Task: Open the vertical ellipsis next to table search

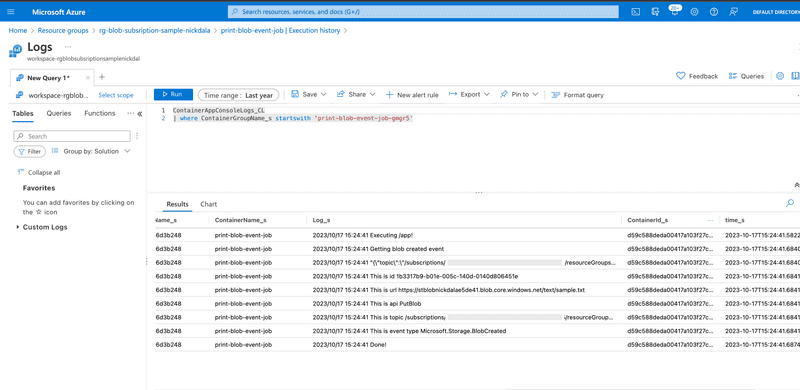Action: tap(137, 136)
